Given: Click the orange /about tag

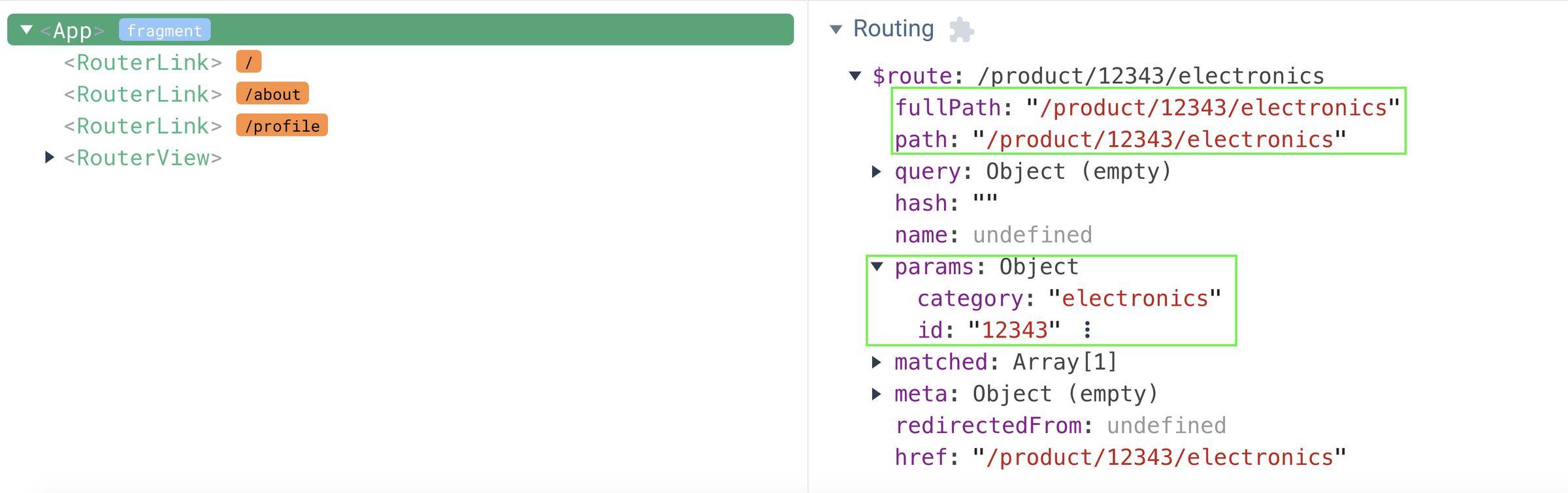Looking at the screenshot, I should click(272, 94).
